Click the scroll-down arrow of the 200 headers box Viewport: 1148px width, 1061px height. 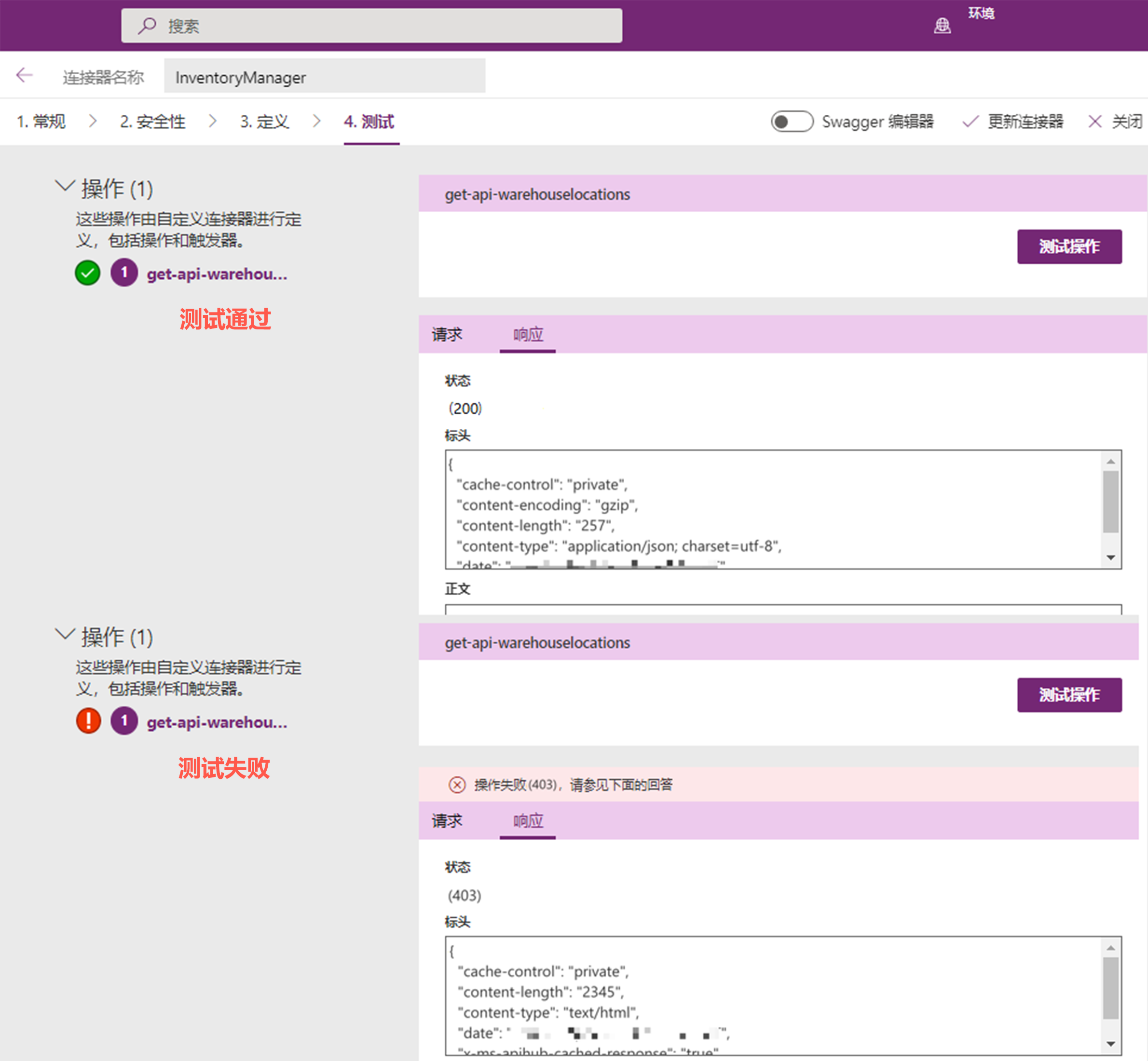1111,558
